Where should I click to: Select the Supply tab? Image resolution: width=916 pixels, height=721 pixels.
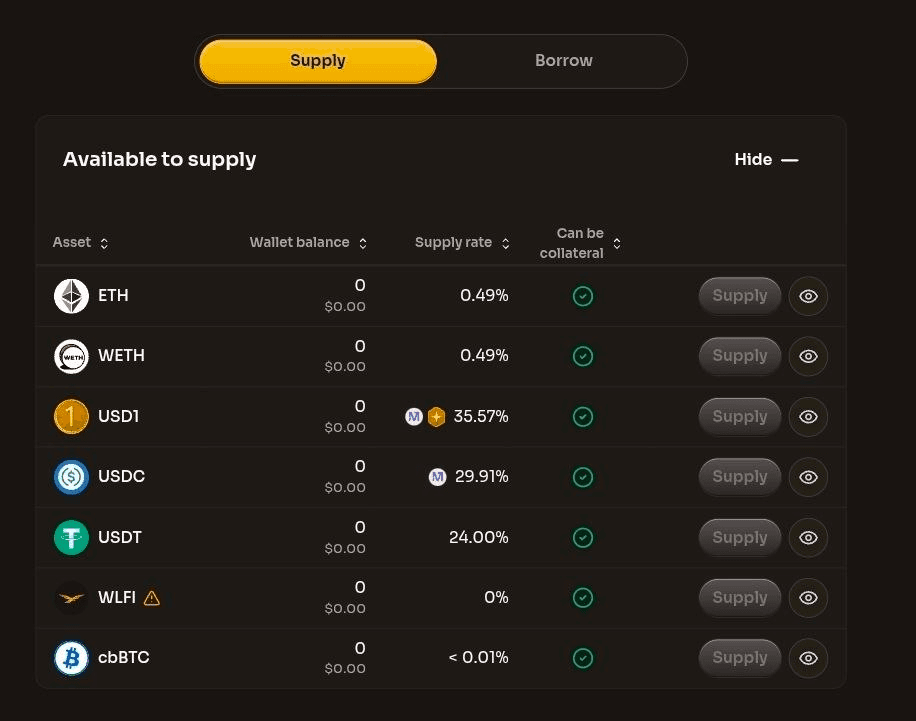pos(318,61)
